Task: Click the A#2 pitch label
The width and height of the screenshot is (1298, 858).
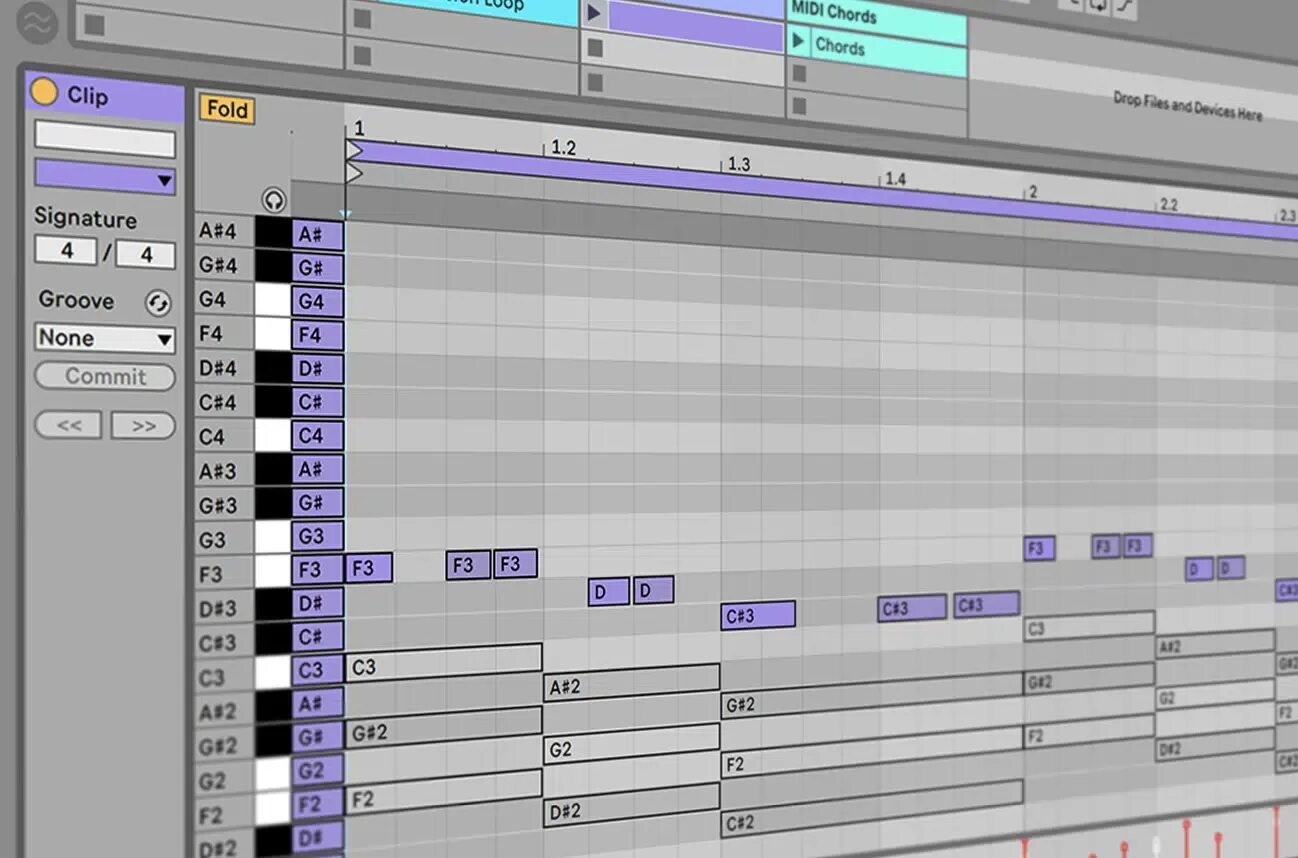Action: [x=218, y=712]
